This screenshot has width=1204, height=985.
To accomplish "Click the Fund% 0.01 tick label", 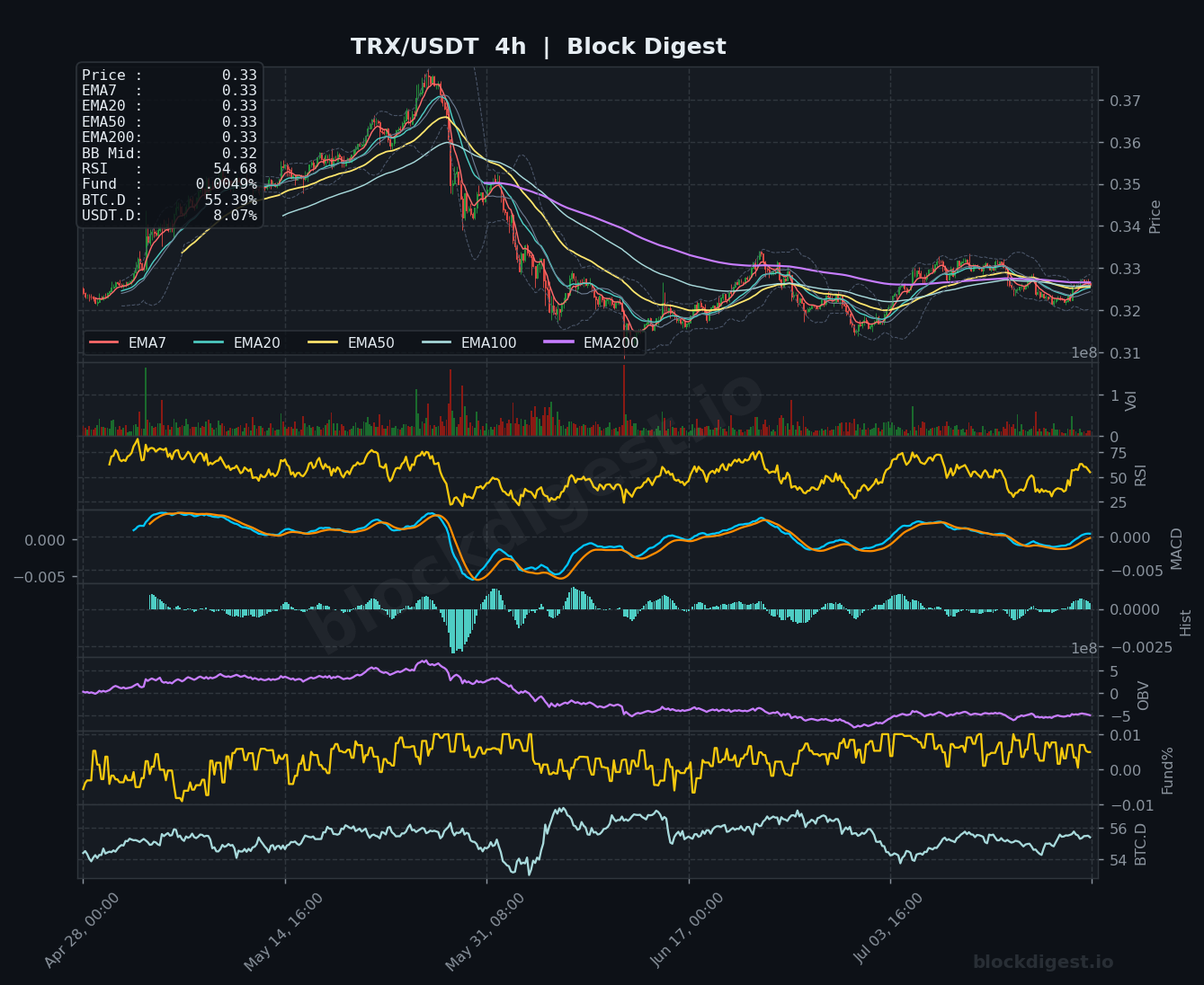I will (x=1126, y=736).
